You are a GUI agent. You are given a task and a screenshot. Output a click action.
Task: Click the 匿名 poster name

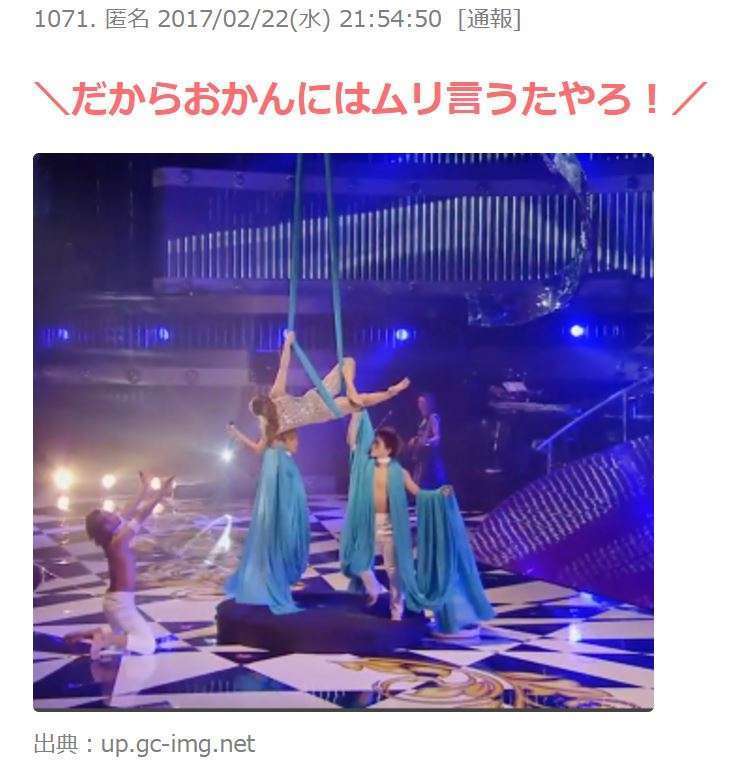click(127, 19)
